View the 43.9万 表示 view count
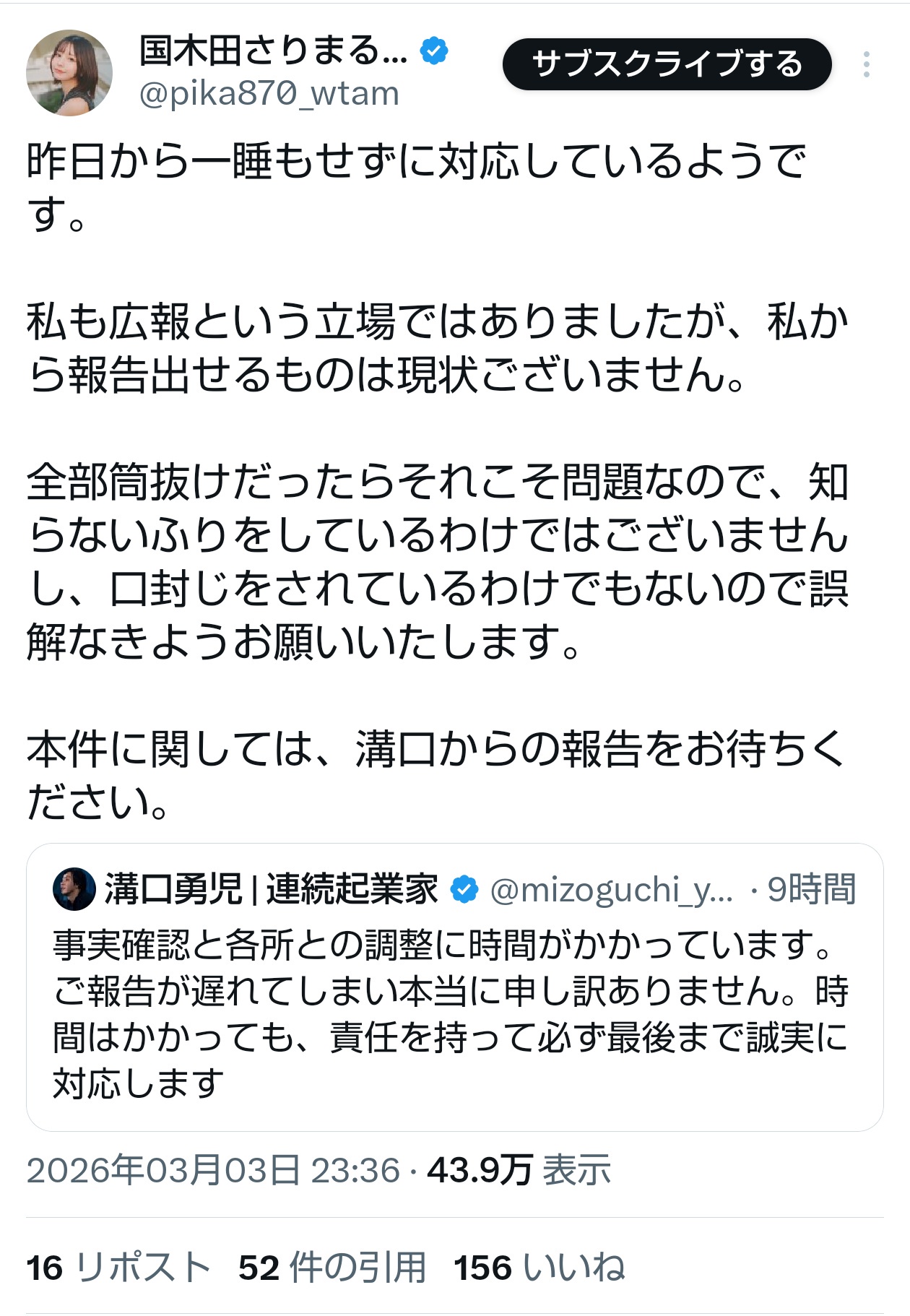 (519, 1170)
